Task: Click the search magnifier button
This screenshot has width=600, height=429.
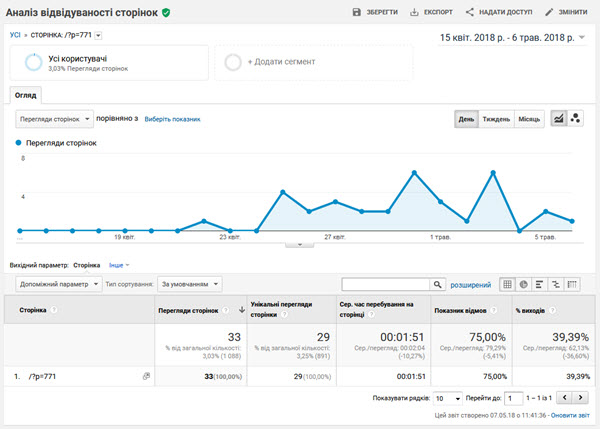Action: pos(437,284)
